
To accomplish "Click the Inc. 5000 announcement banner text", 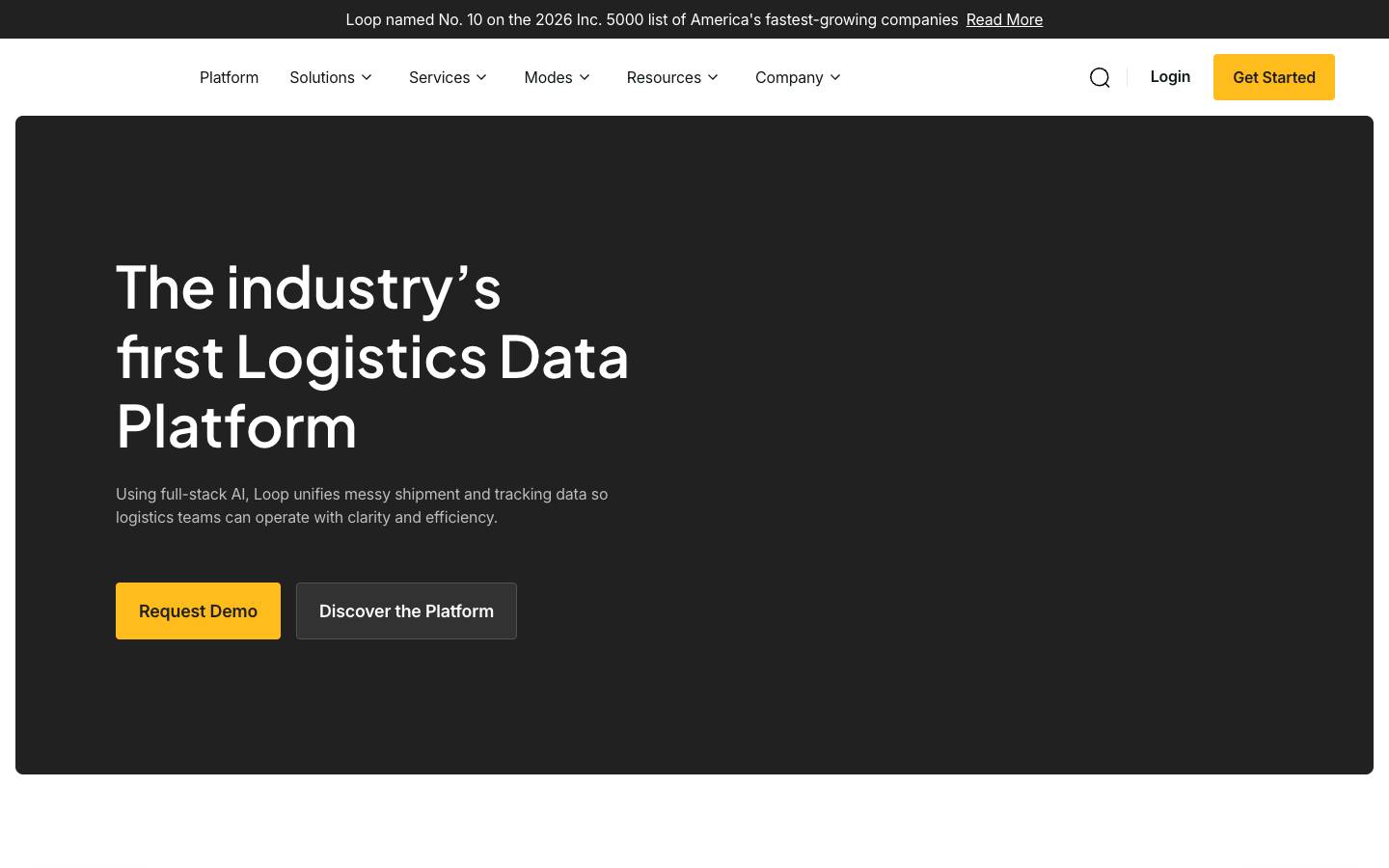I will pos(652,19).
